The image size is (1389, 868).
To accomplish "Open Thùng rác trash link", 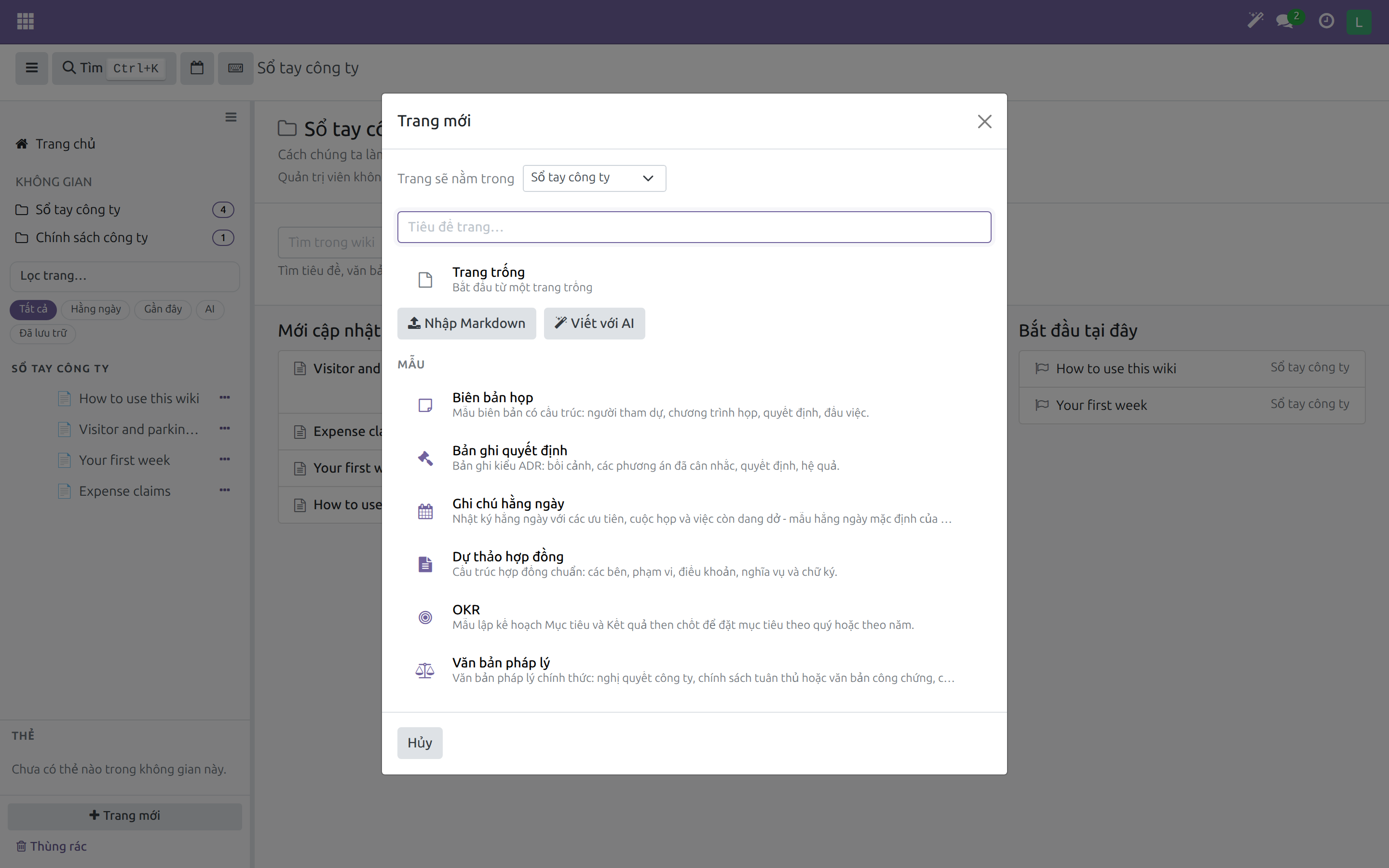I will coord(51,846).
